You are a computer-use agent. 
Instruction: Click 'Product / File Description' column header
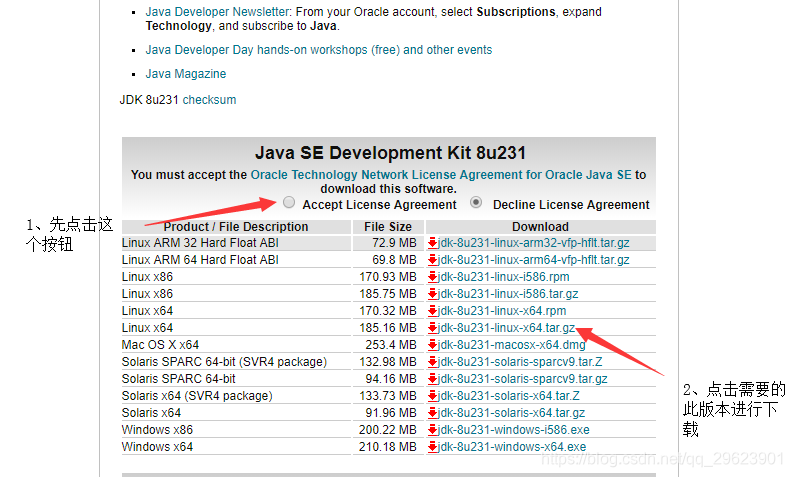coord(236,227)
